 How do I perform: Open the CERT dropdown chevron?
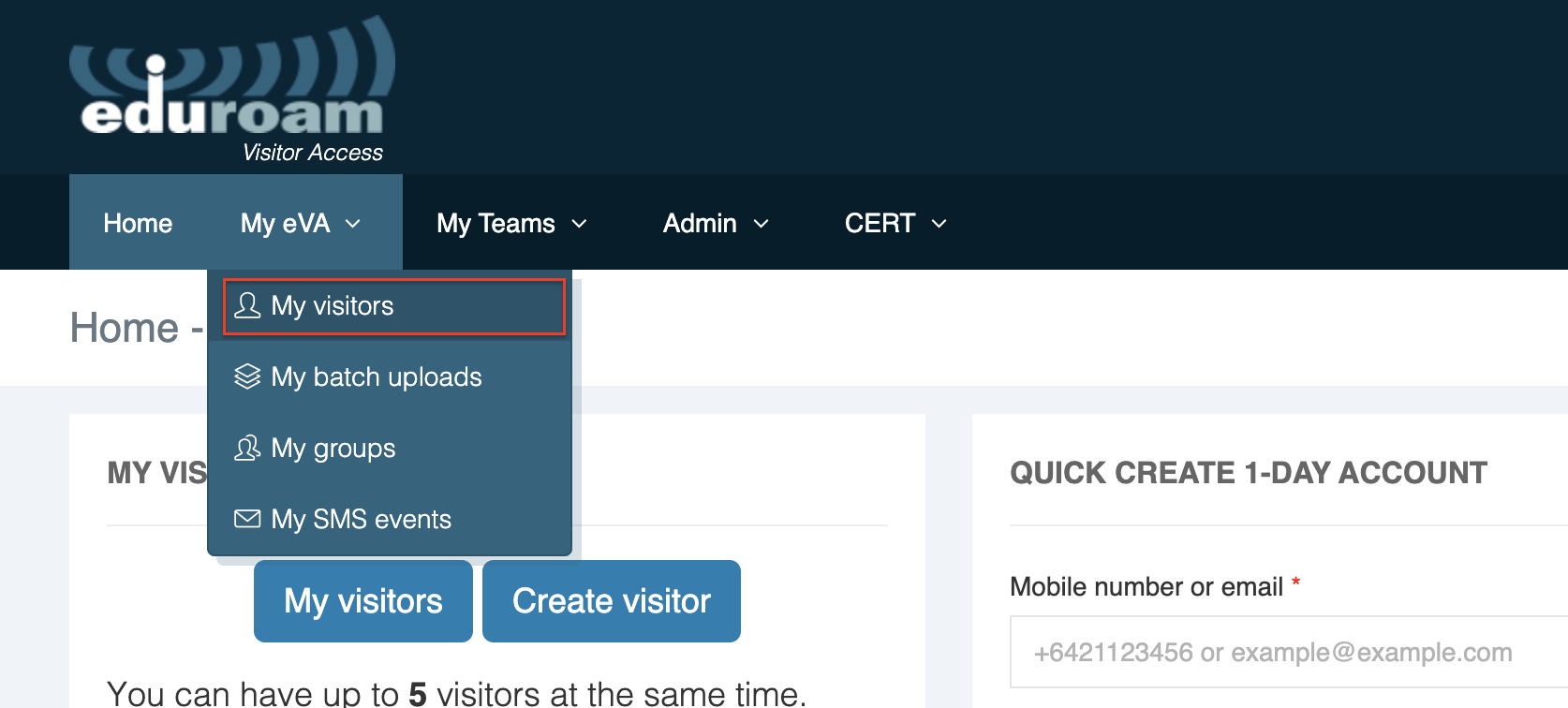pos(939,224)
